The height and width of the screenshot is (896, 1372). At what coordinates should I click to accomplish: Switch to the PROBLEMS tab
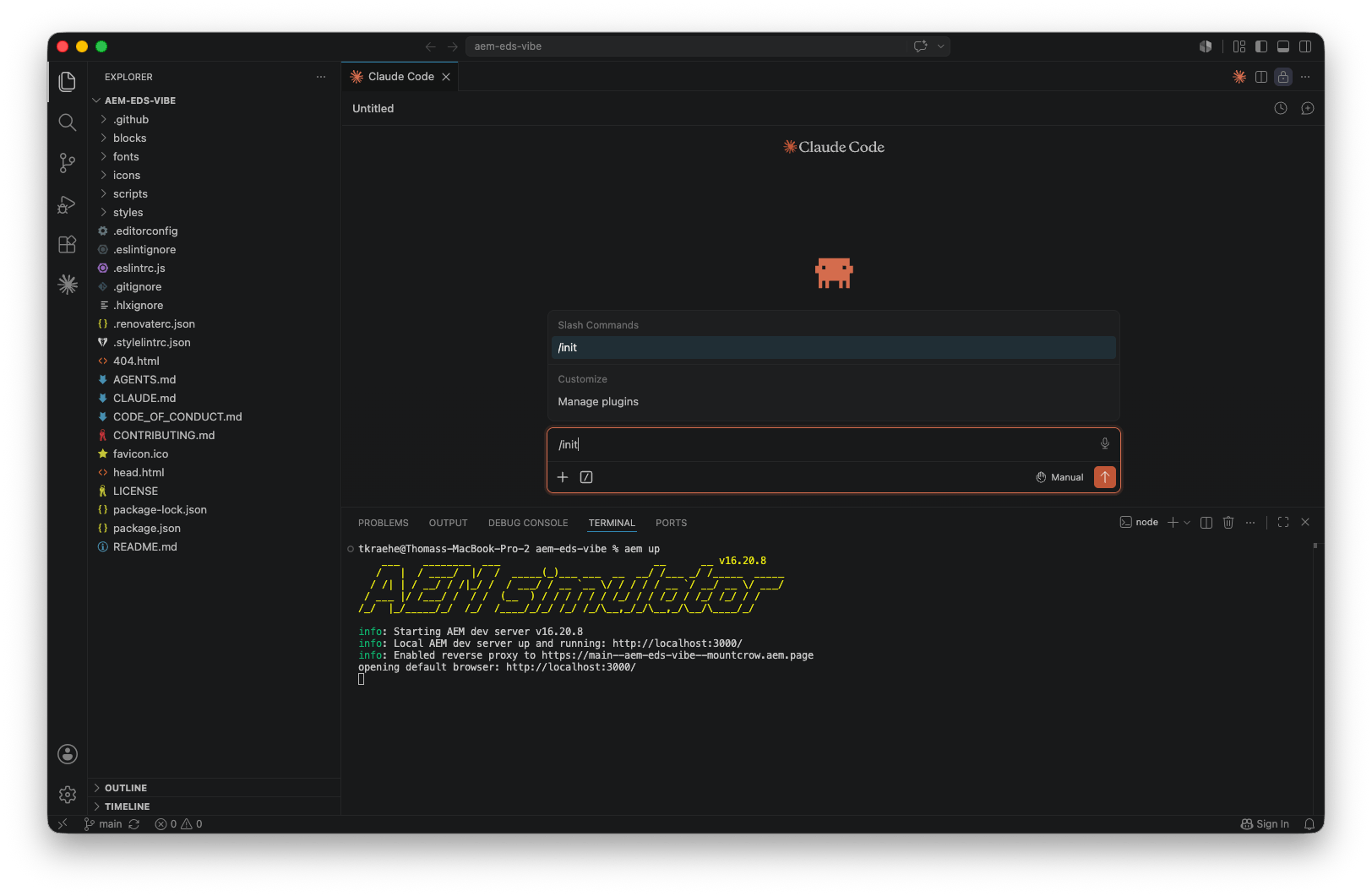383,523
